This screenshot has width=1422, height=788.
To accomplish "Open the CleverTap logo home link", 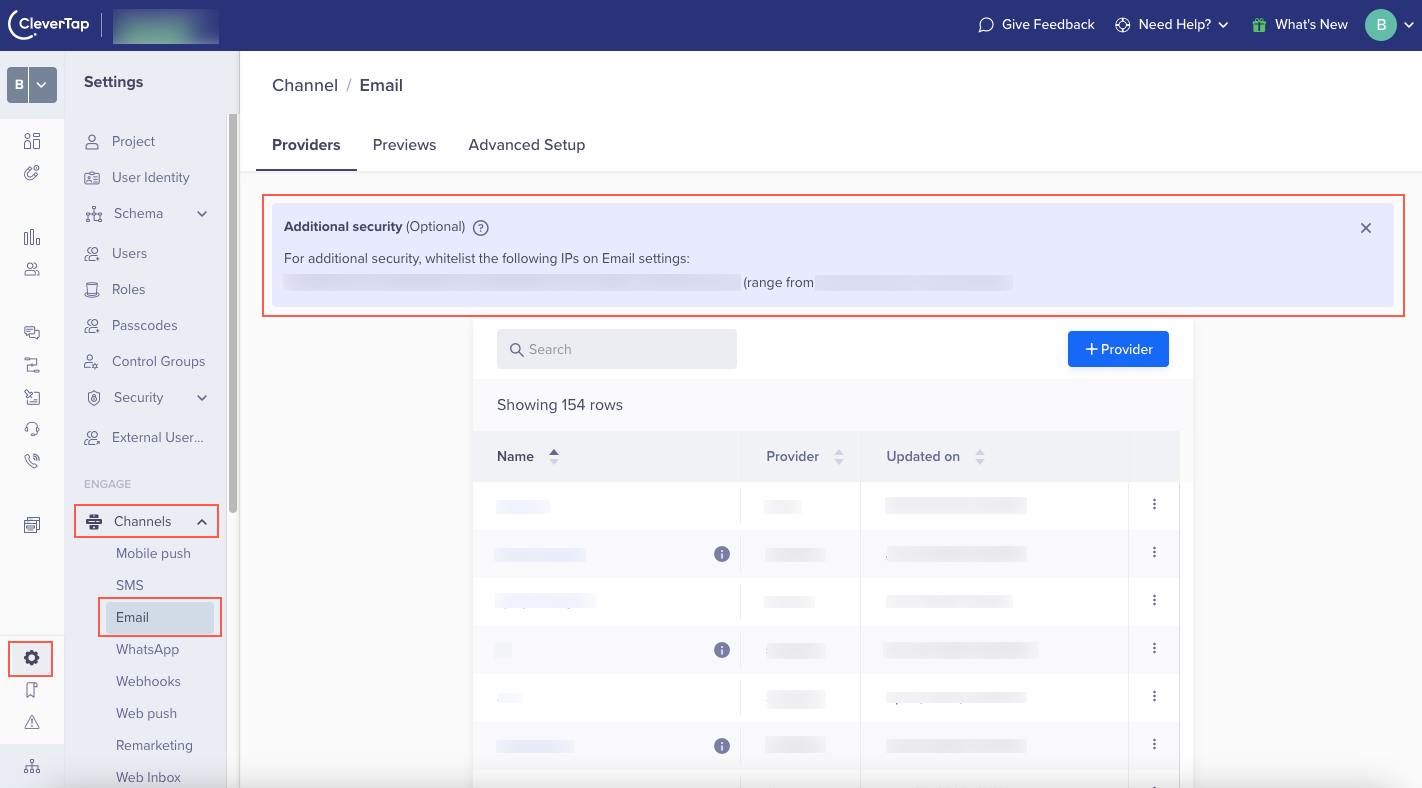I will 48,25.
